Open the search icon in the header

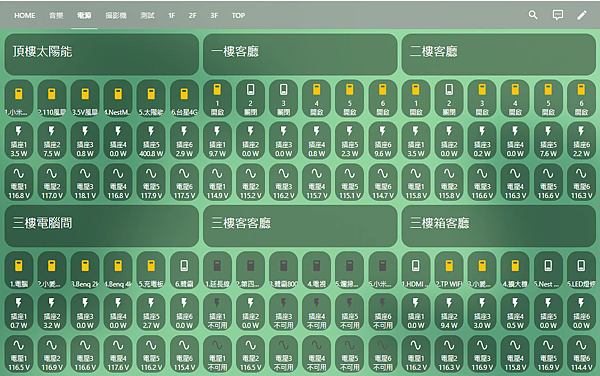[x=533, y=15]
